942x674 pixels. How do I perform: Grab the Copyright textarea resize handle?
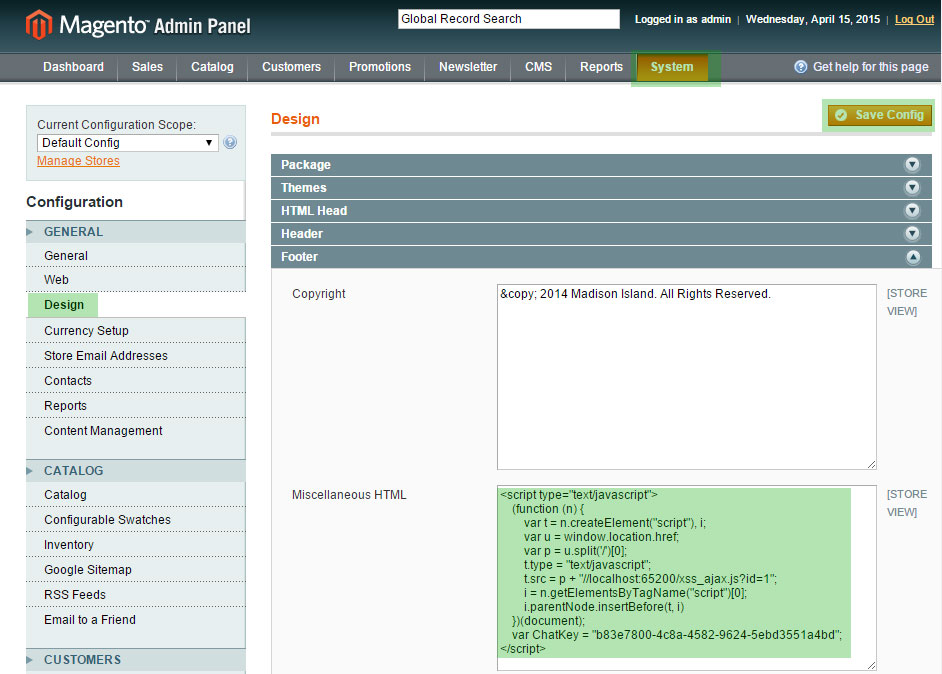tap(872, 464)
